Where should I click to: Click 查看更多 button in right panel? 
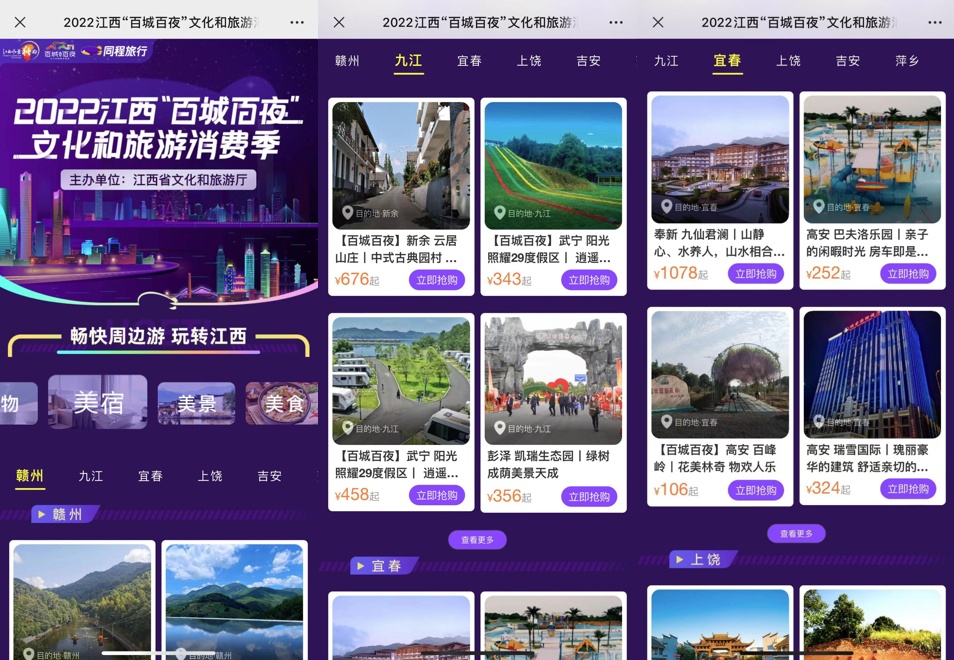tap(796, 533)
